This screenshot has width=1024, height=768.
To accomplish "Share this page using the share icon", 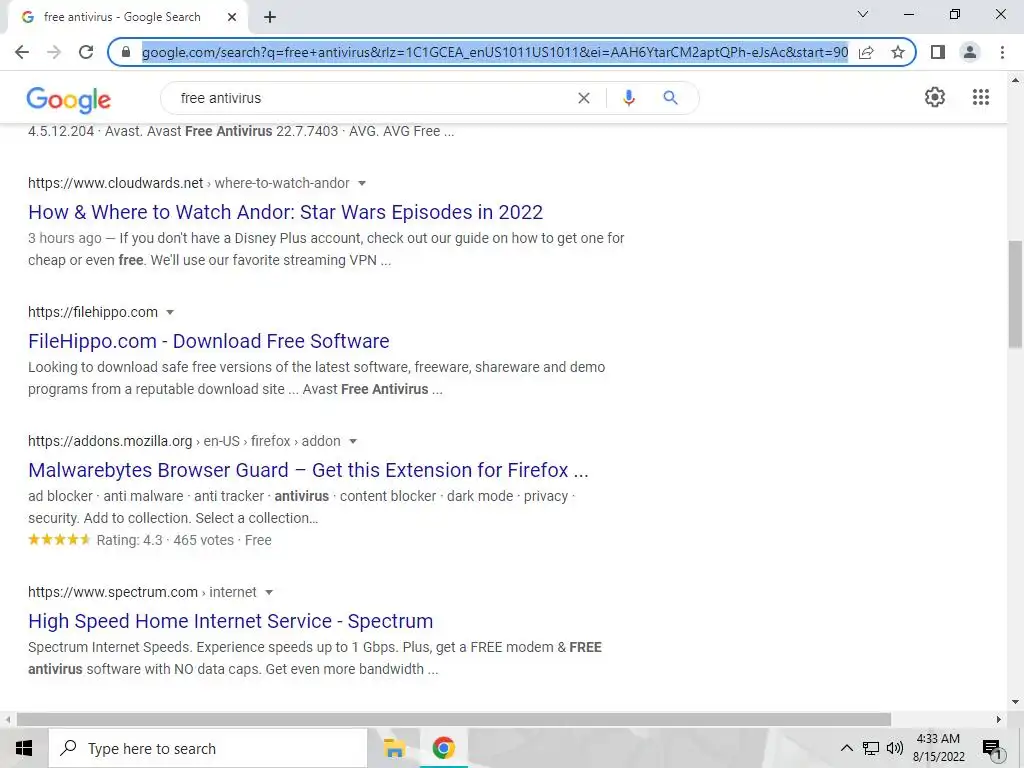I will pos(866,52).
